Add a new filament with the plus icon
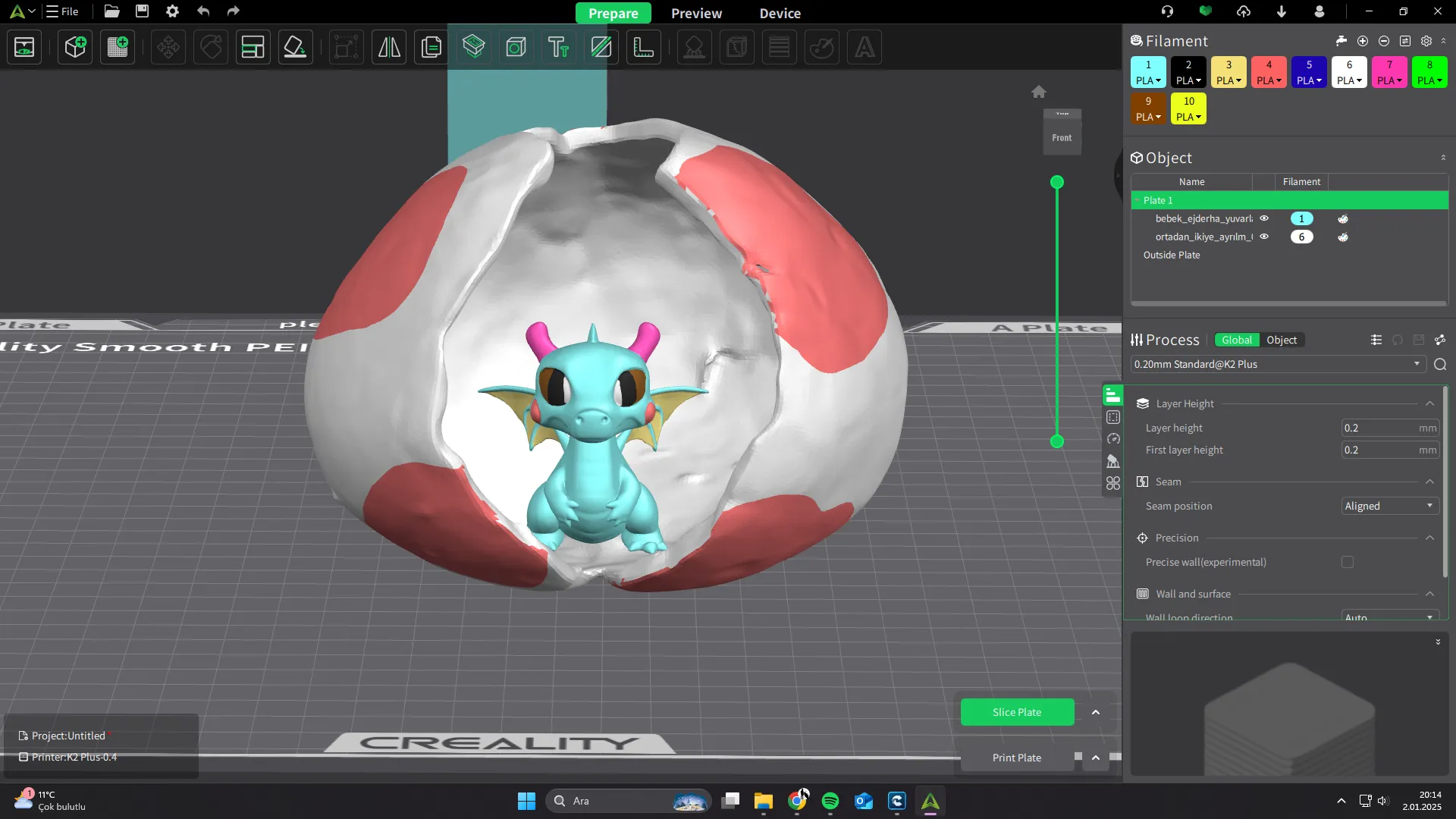This screenshot has width=1456, height=819. [x=1363, y=41]
